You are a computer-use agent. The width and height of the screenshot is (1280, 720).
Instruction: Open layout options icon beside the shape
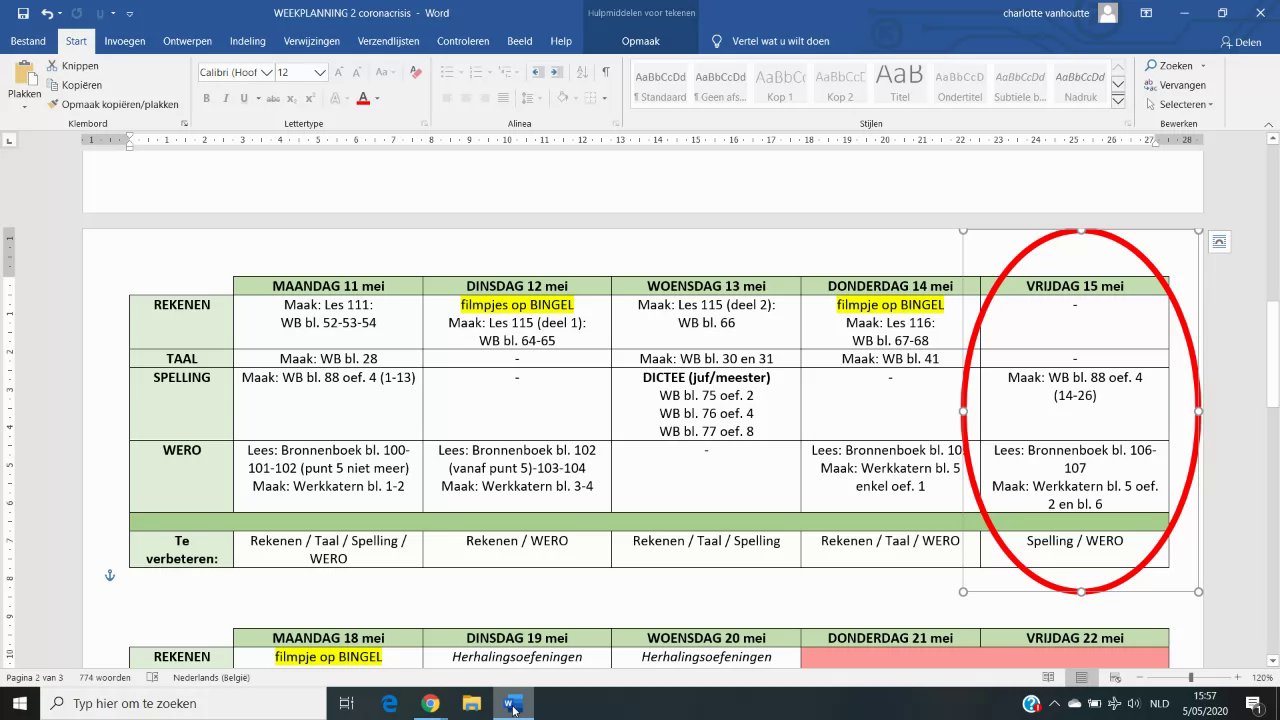1218,241
